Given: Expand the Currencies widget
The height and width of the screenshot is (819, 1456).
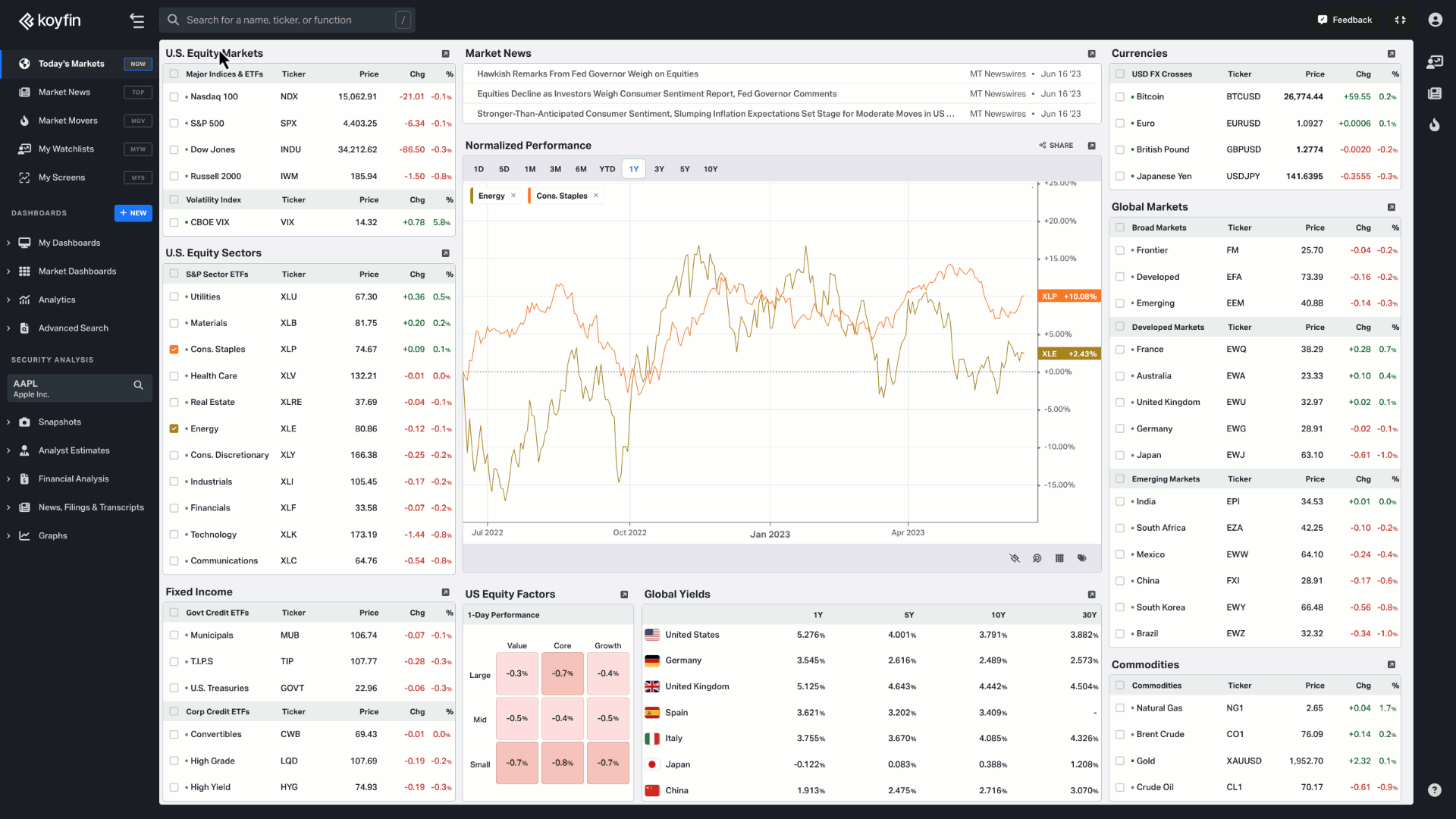Looking at the screenshot, I should pyautogui.click(x=1392, y=54).
